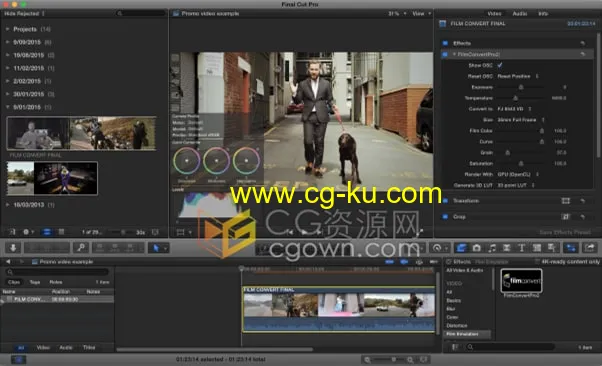This screenshot has width=602, height=366.
Task: Reset the Effects section with its arrow
Action: [x=583, y=43]
